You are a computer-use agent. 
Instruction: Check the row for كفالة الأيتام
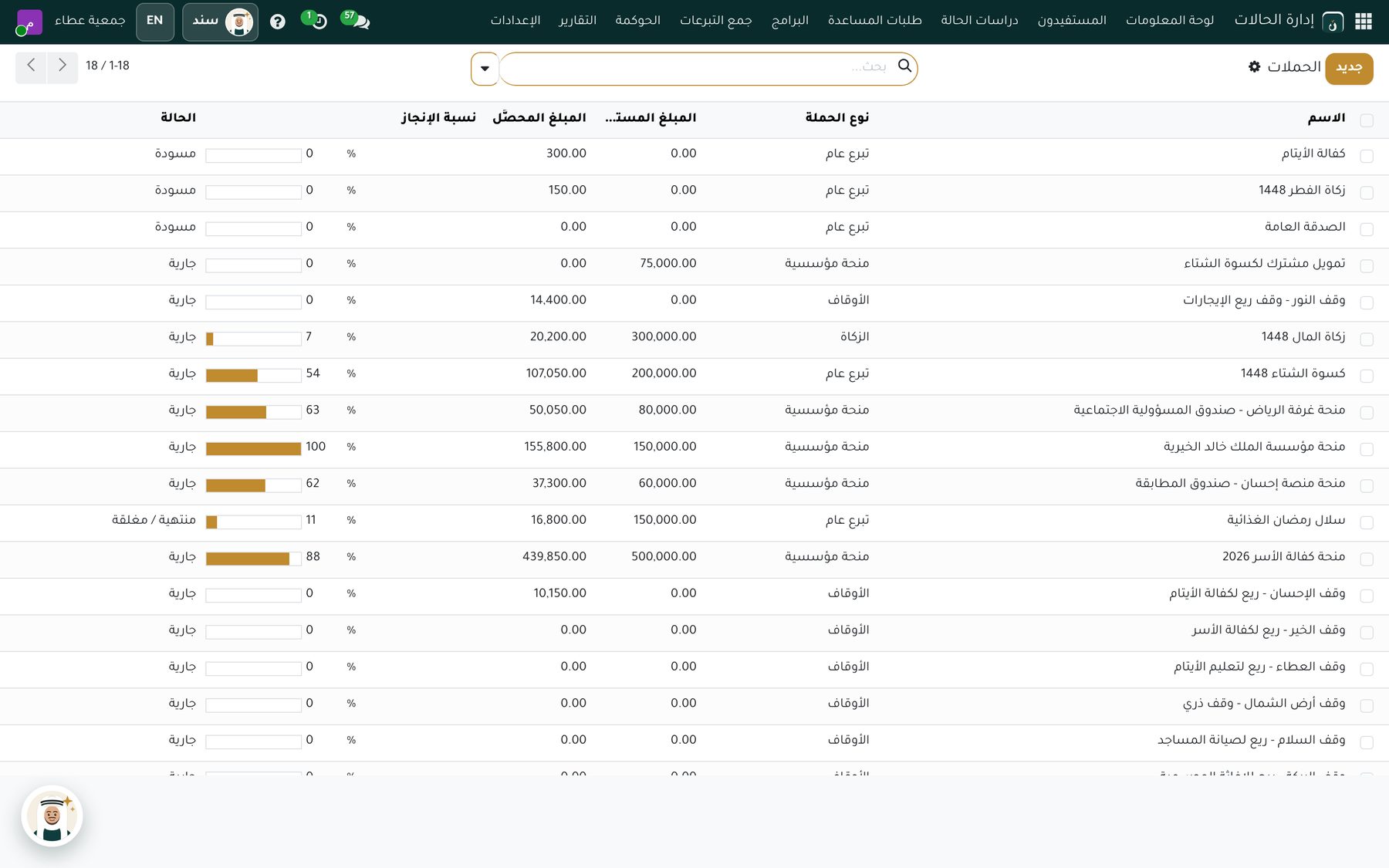tap(1367, 156)
